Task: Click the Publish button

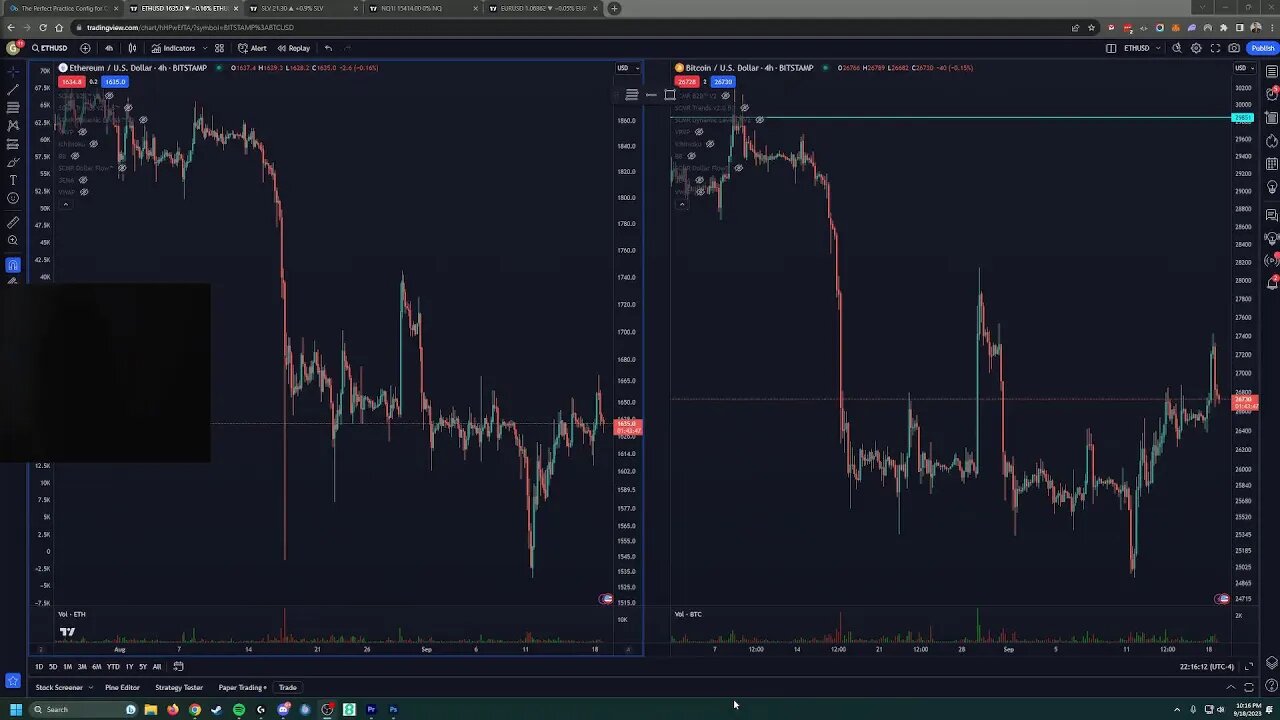Action: tap(1262, 48)
